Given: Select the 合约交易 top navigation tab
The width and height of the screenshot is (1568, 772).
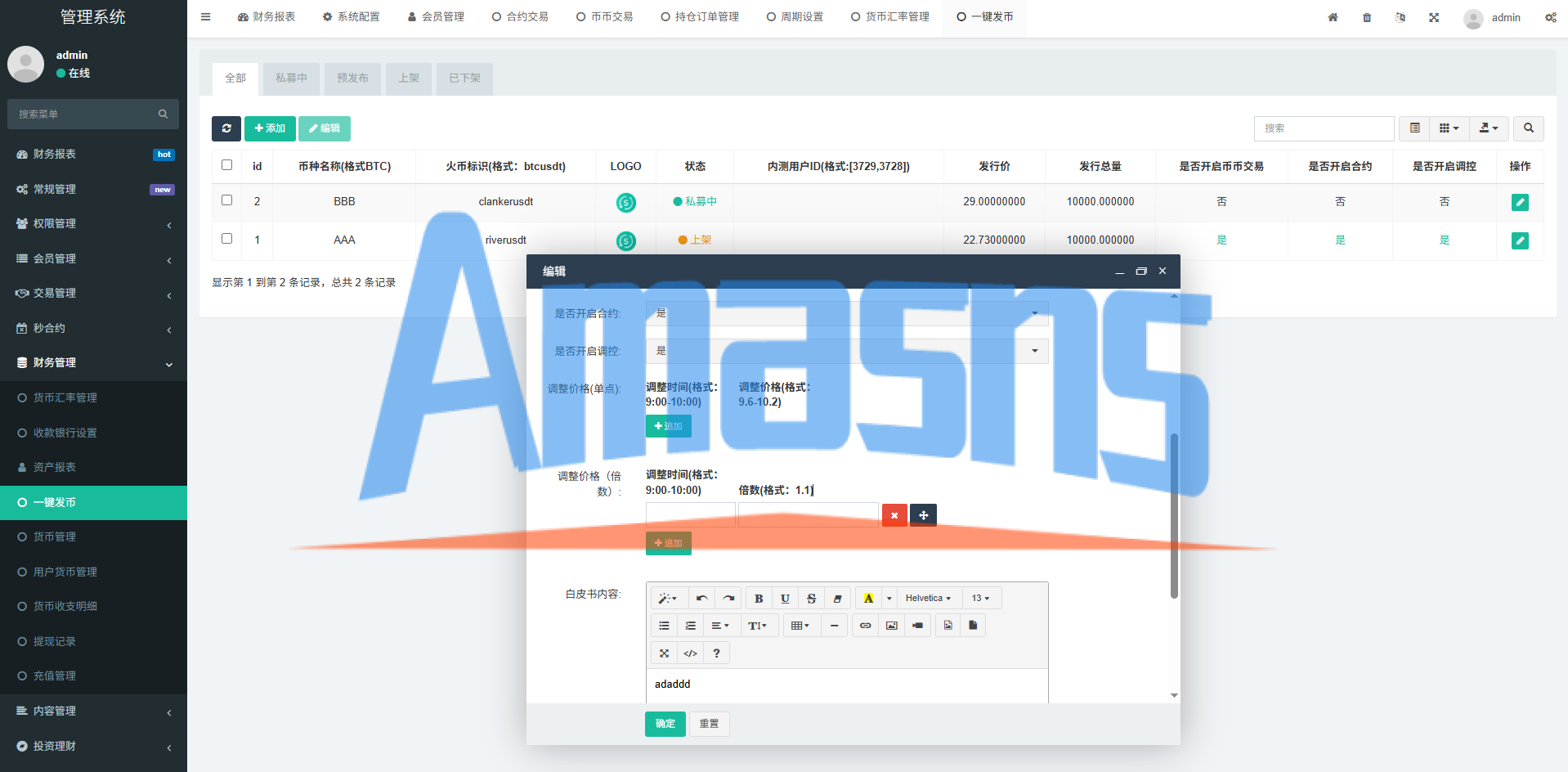Looking at the screenshot, I should pos(520,17).
